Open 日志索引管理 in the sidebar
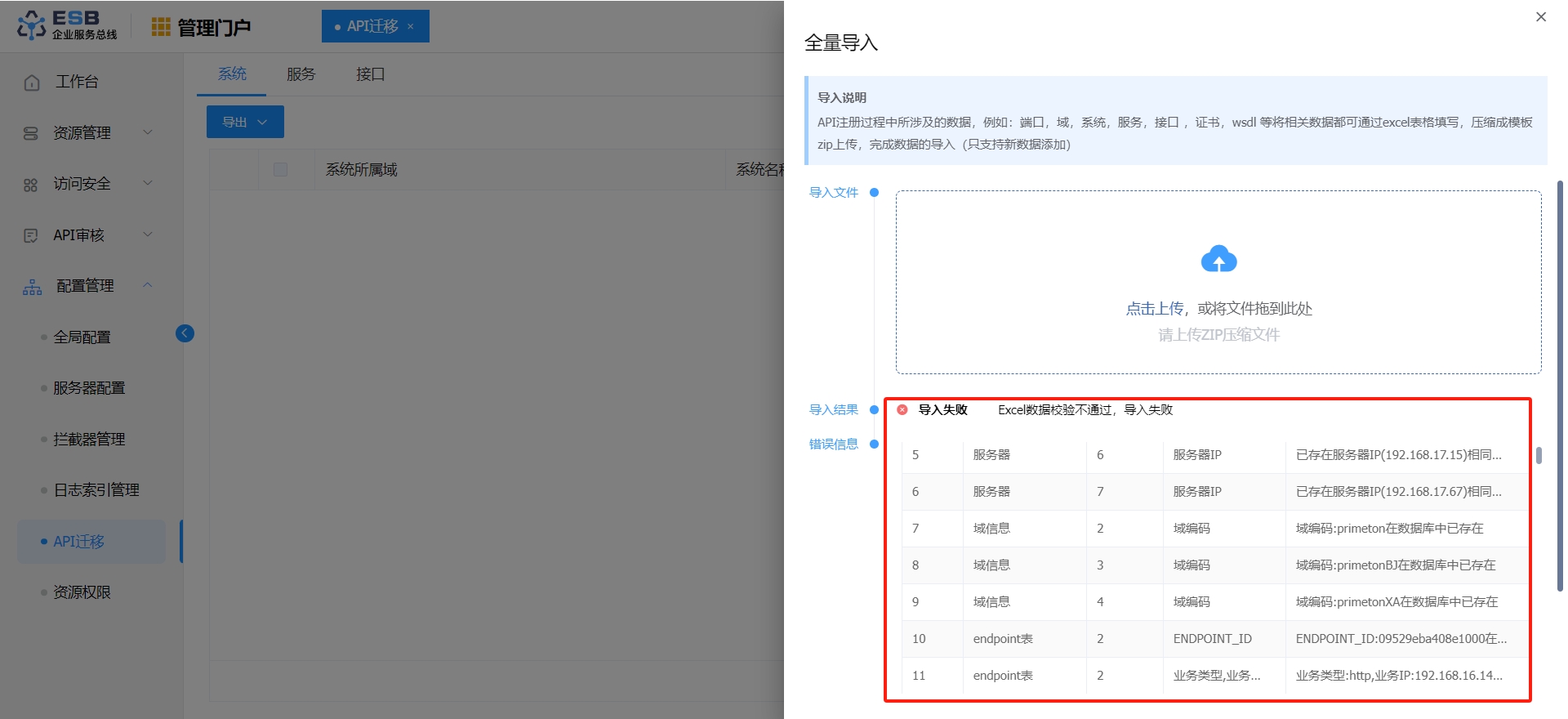1568x719 pixels. pos(96,490)
